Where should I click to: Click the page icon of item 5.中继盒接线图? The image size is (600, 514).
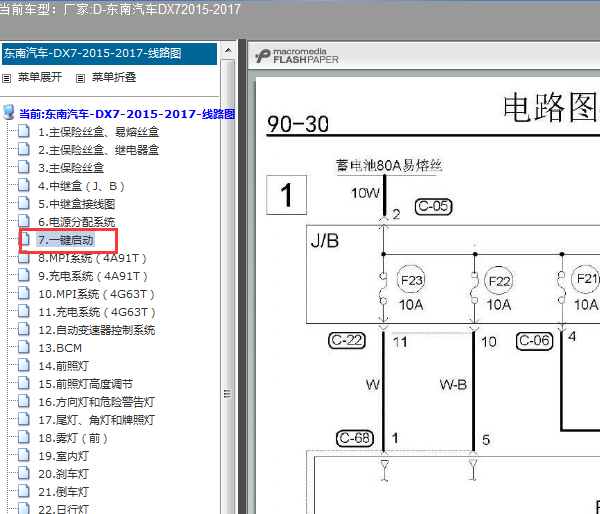[24, 203]
